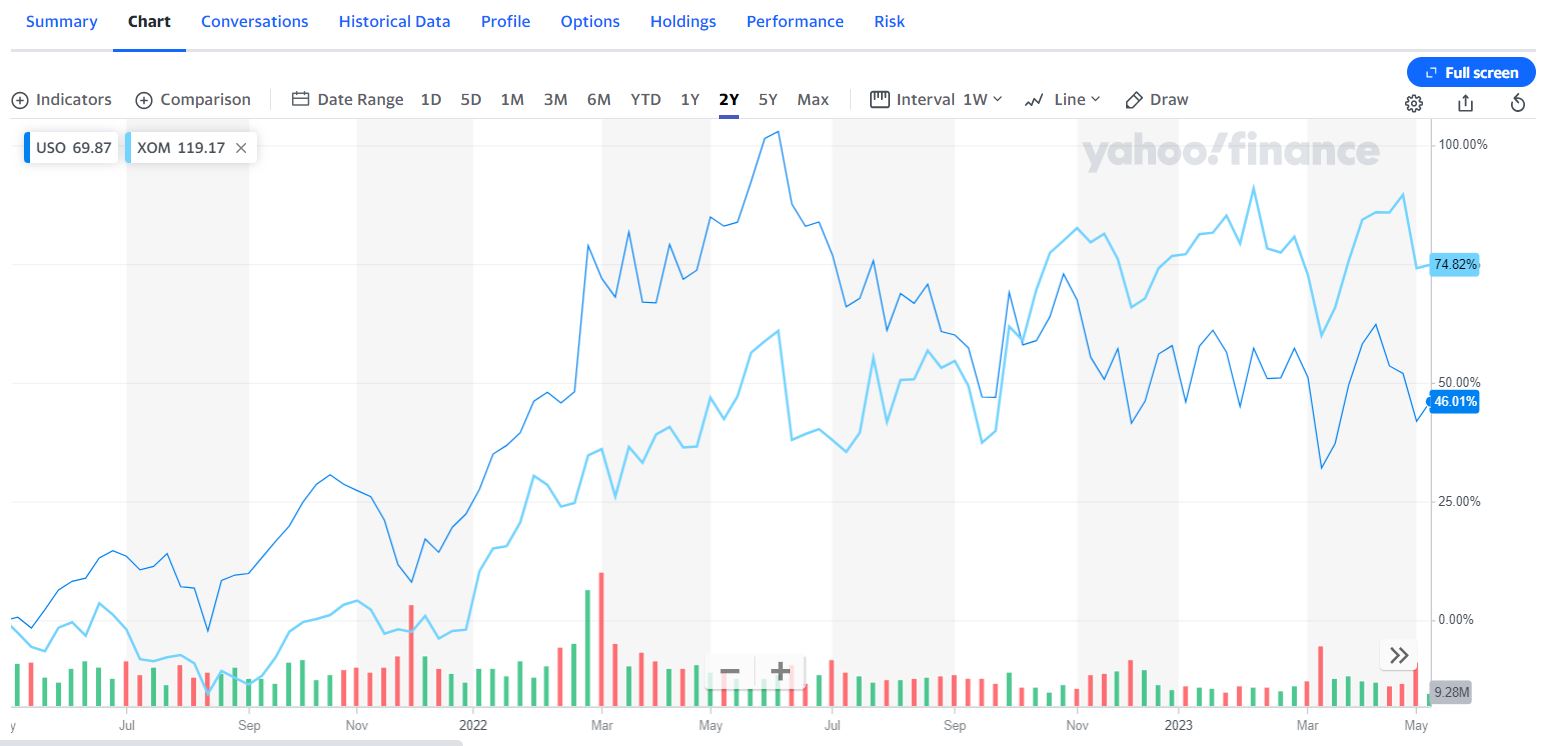Switch range to 5Y
The height and width of the screenshot is (746, 1550).
[768, 100]
